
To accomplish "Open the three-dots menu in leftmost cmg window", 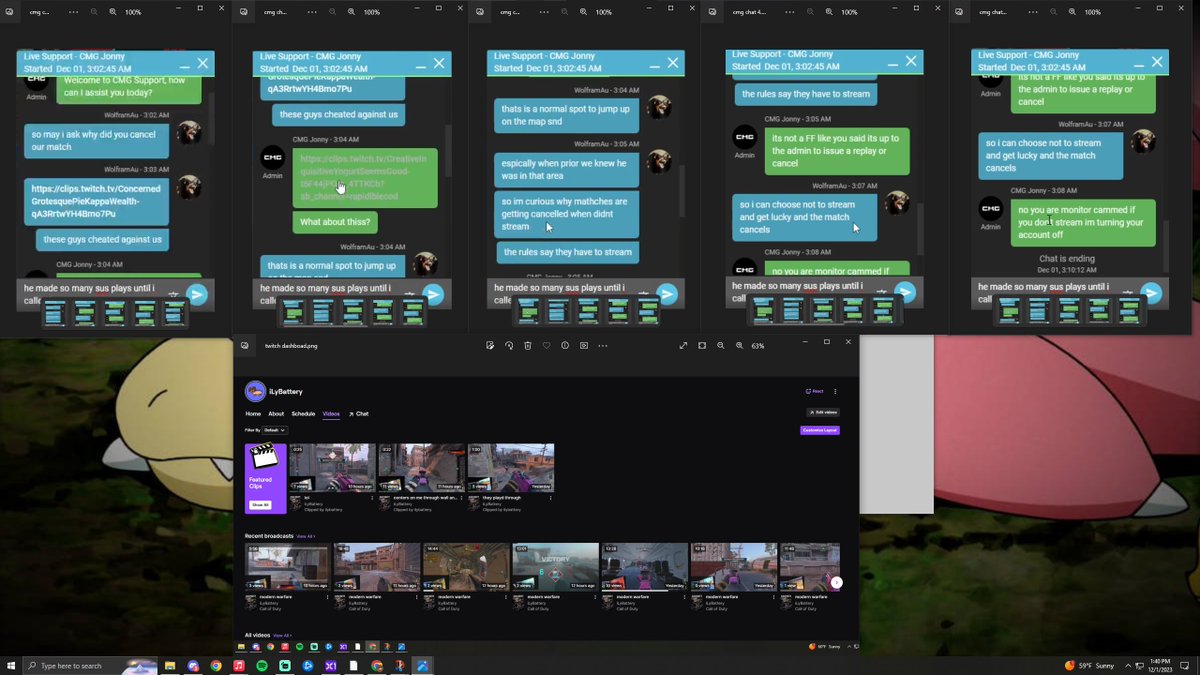I will click(x=75, y=12).
